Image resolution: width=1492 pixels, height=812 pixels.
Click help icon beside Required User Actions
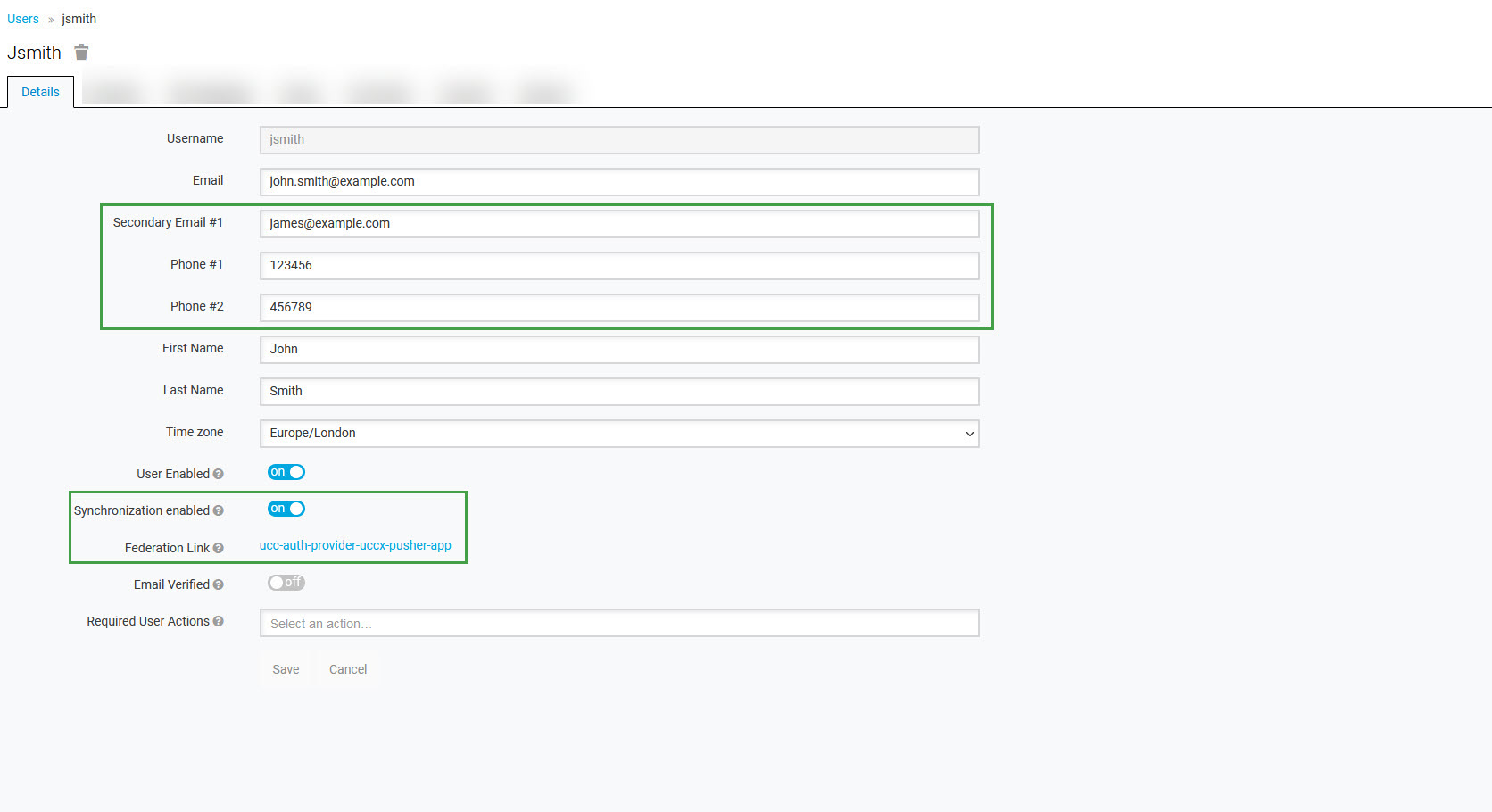pos(219,621)
